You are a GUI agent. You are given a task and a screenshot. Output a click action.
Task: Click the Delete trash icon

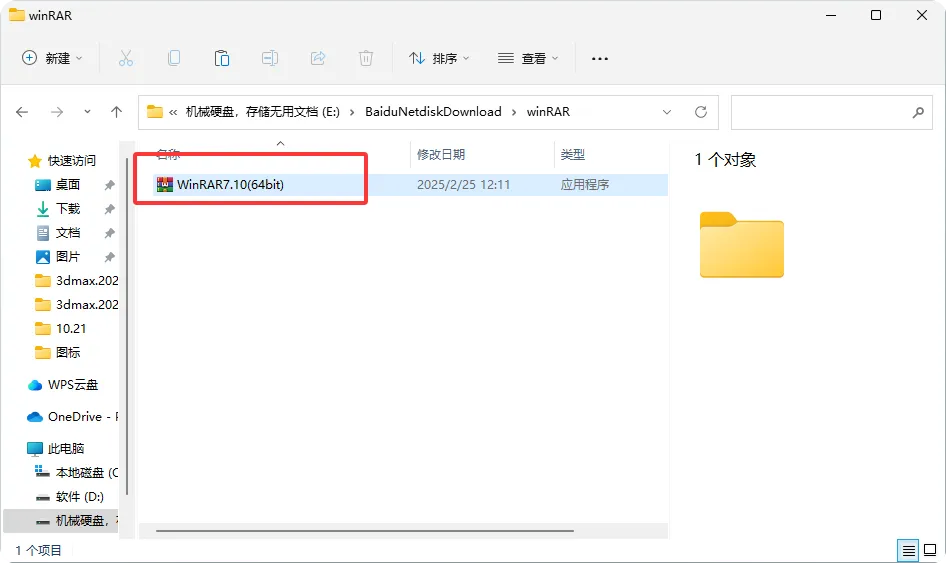(x=366, y=59)
